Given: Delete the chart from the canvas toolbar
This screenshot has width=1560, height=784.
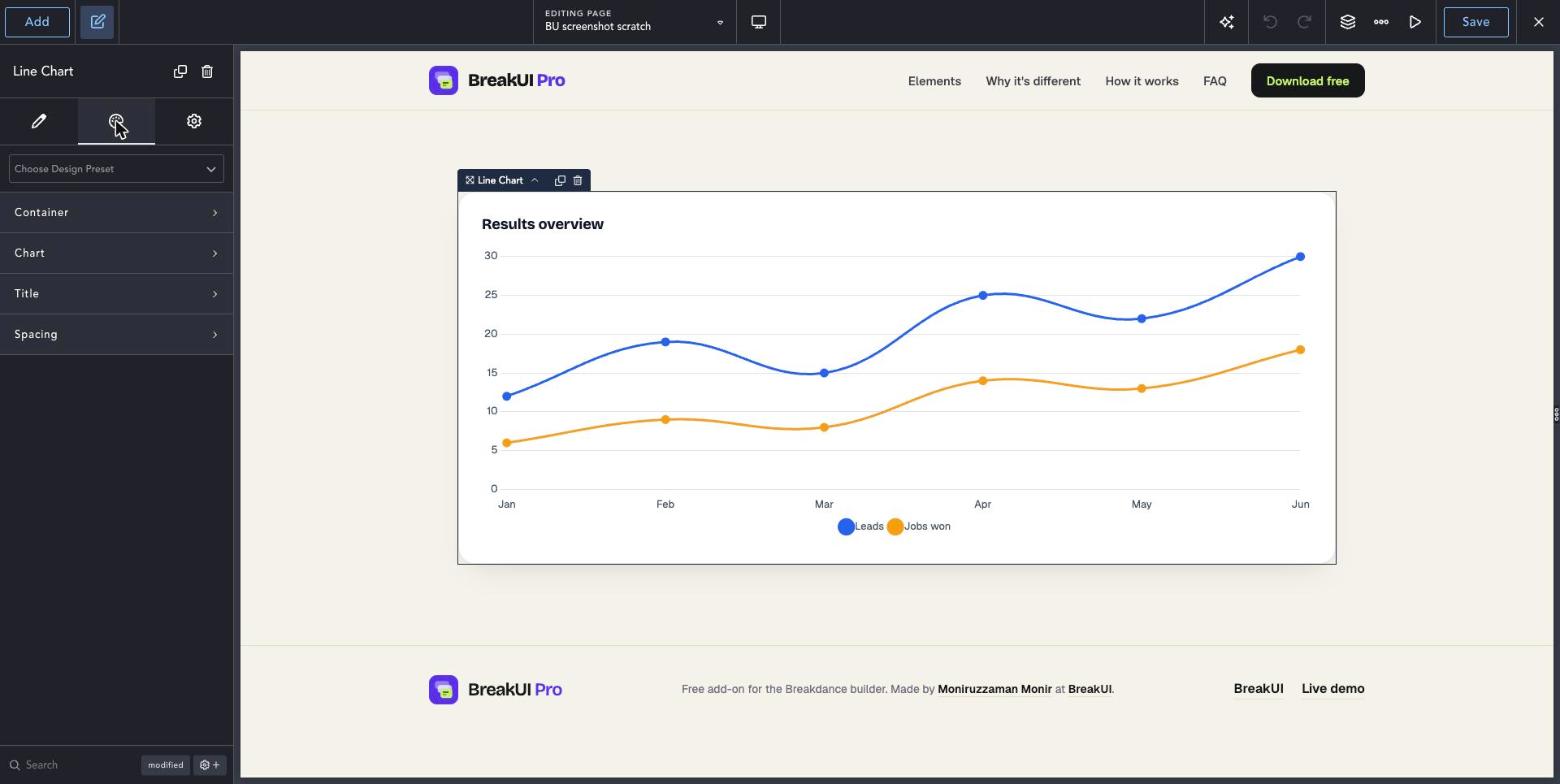Looking at the screenshot, I should 577,180.
